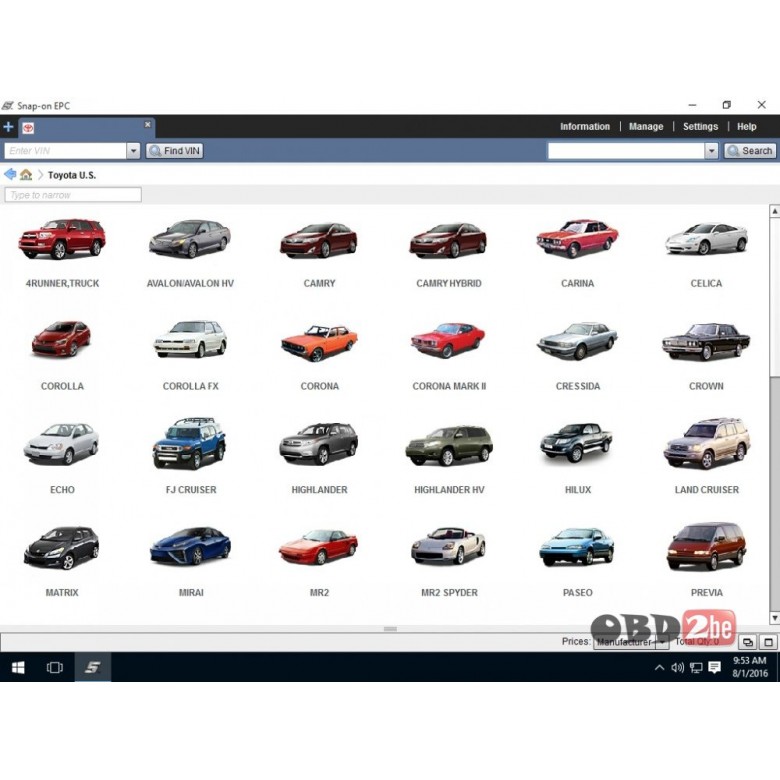Click the Find VIN button

(175, 151)
